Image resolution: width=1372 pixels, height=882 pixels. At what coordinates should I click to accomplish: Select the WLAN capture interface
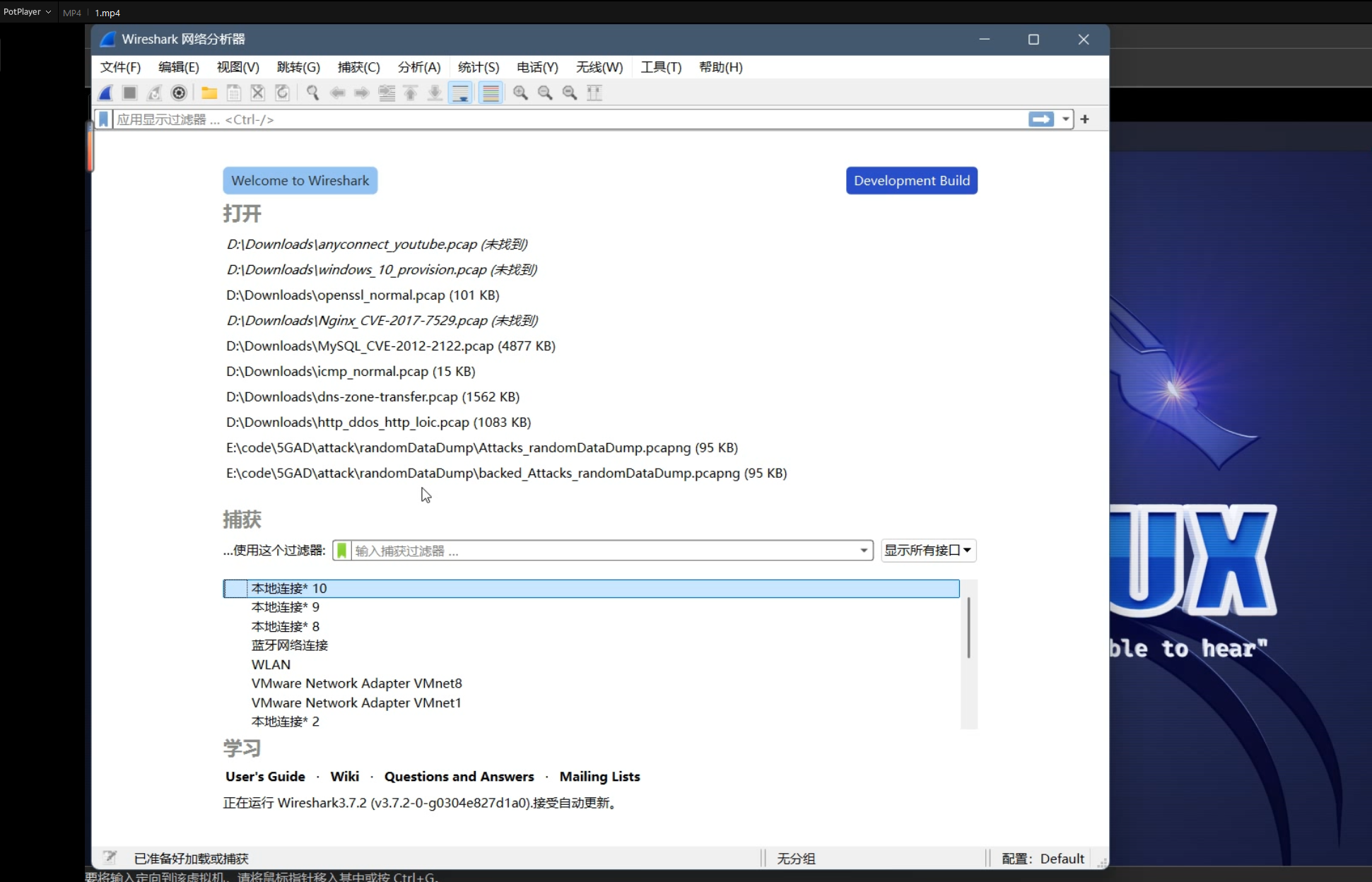[271, 664]
